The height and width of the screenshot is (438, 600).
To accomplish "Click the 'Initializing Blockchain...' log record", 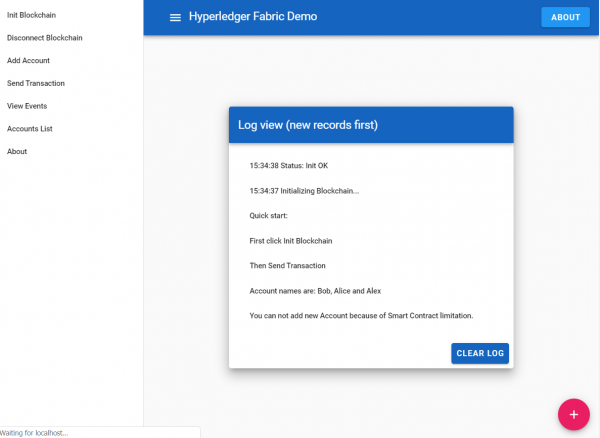I will [304, 190].
